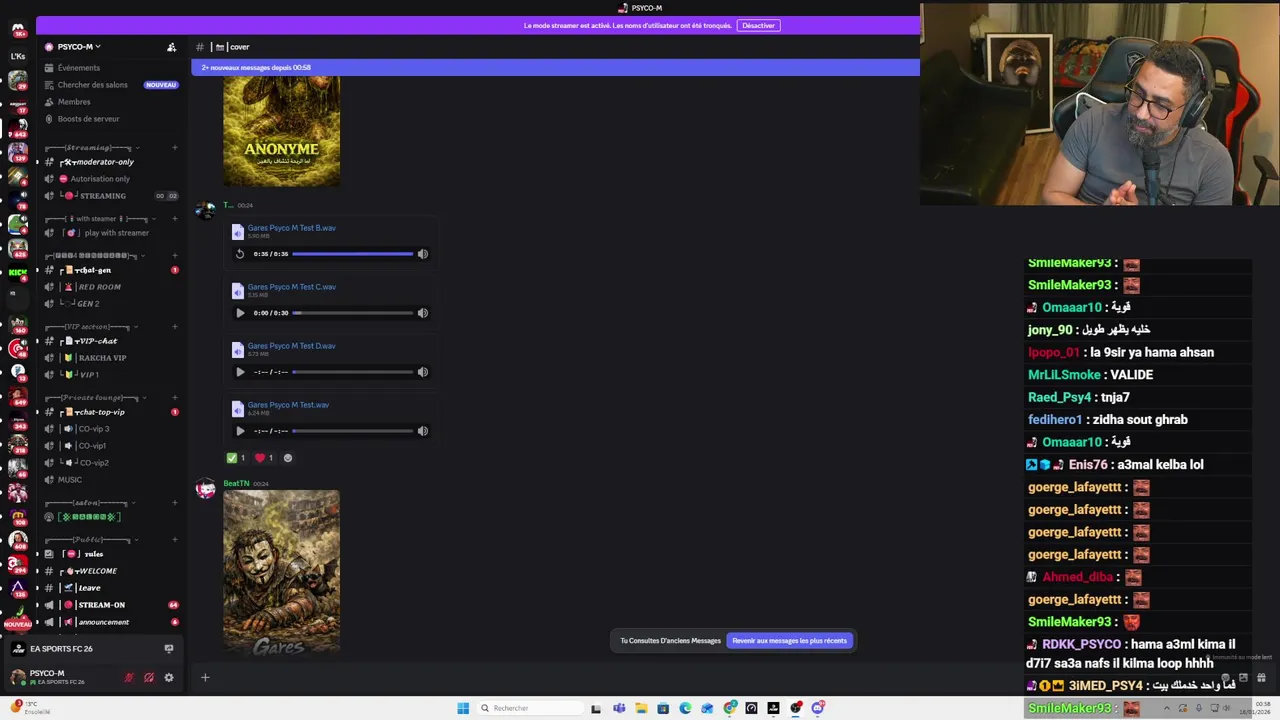Viewport: 1280px width, 720px height.
Task: Toggle green checkmark reaction
Action: click(236, 458)
